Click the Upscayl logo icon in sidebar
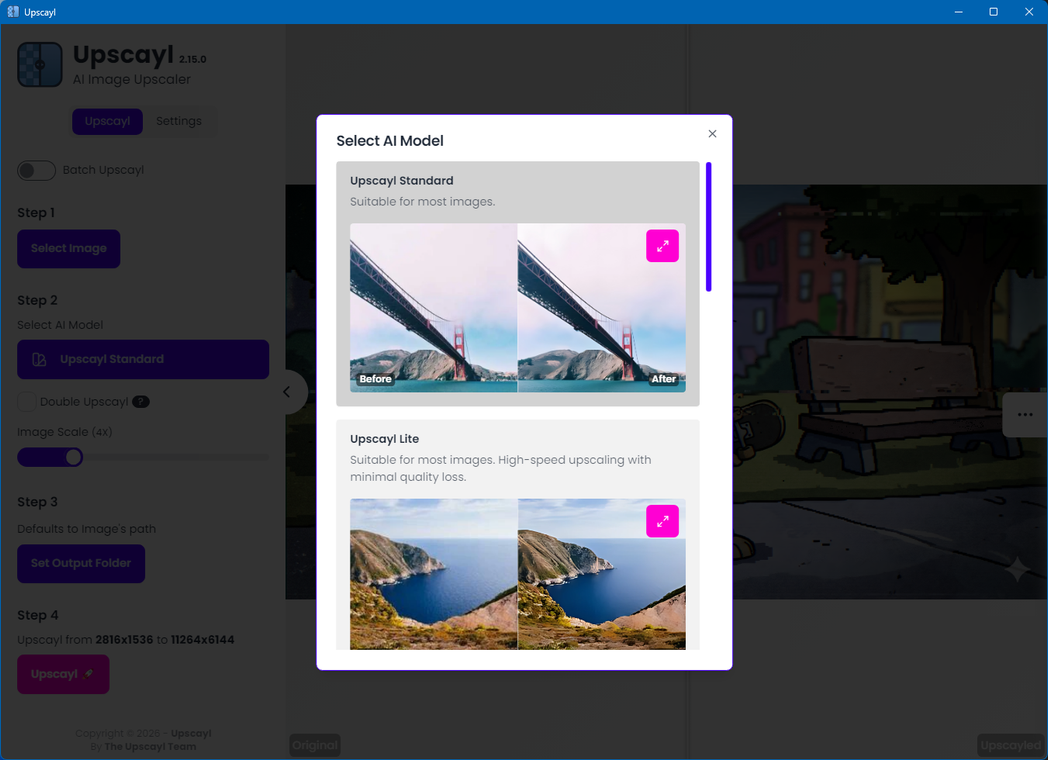1048x760 pixels. (40, 64)
